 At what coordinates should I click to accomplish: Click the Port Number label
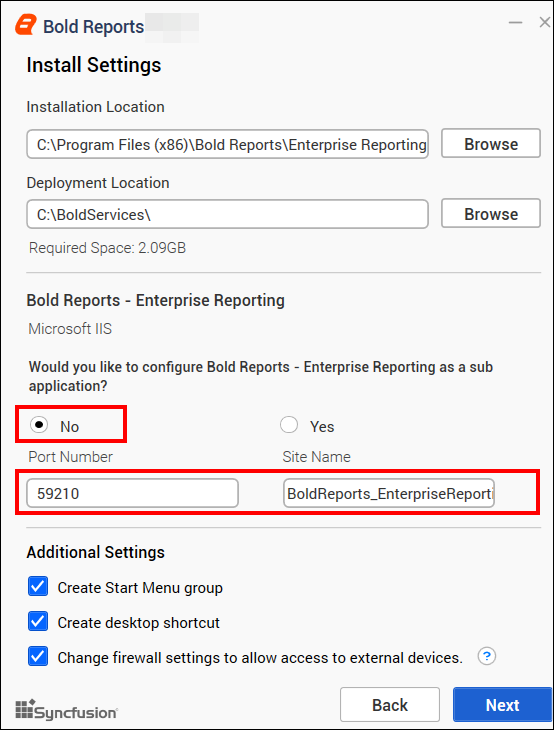click(71, 457)
